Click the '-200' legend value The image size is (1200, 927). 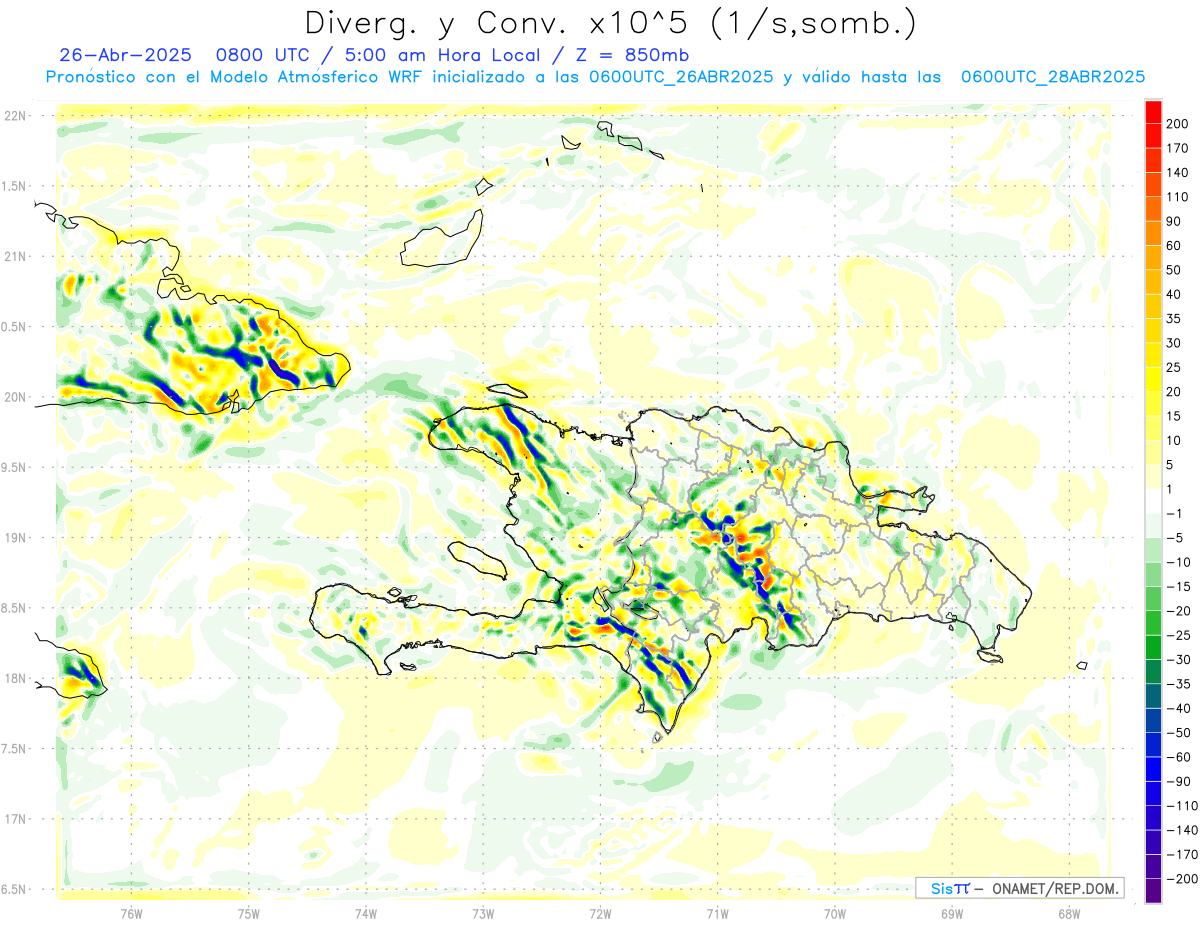pos(1180,879)
